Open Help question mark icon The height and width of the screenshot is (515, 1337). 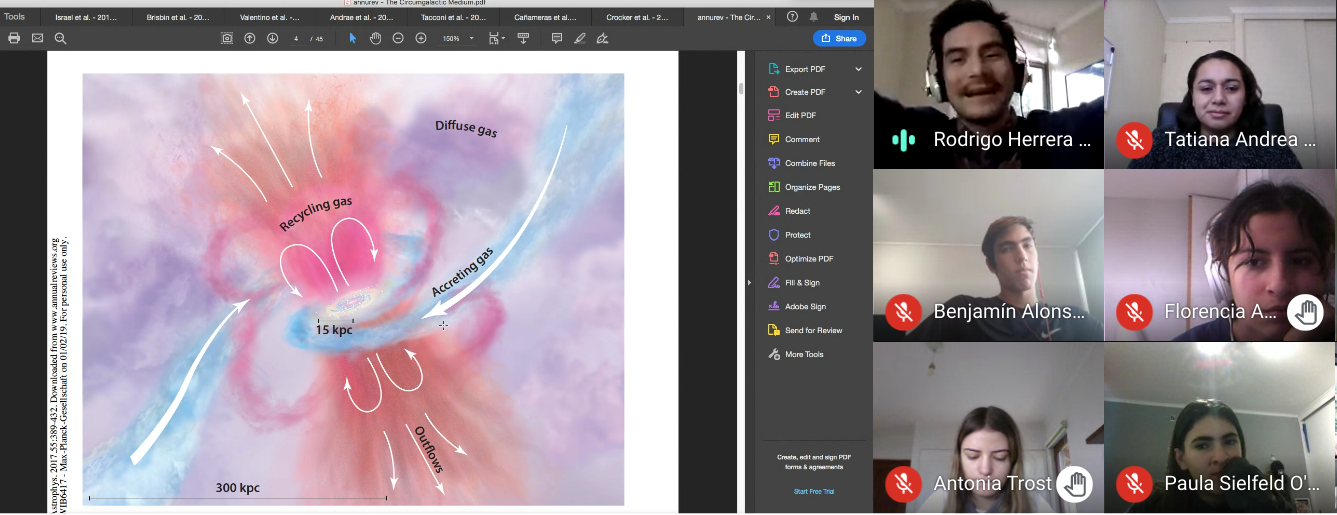coord(793,17)
